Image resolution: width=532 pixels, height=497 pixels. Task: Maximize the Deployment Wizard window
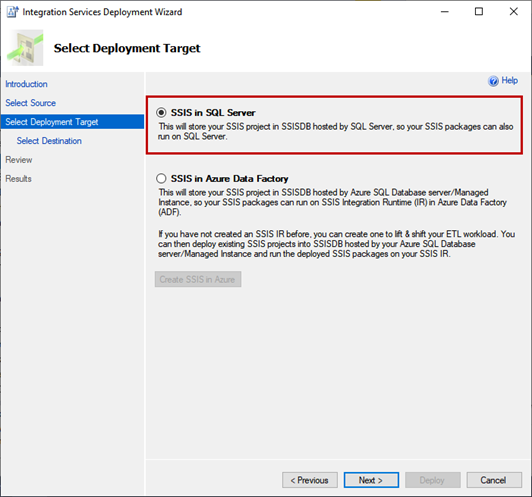pyautogui.click(x=479, y=12)
